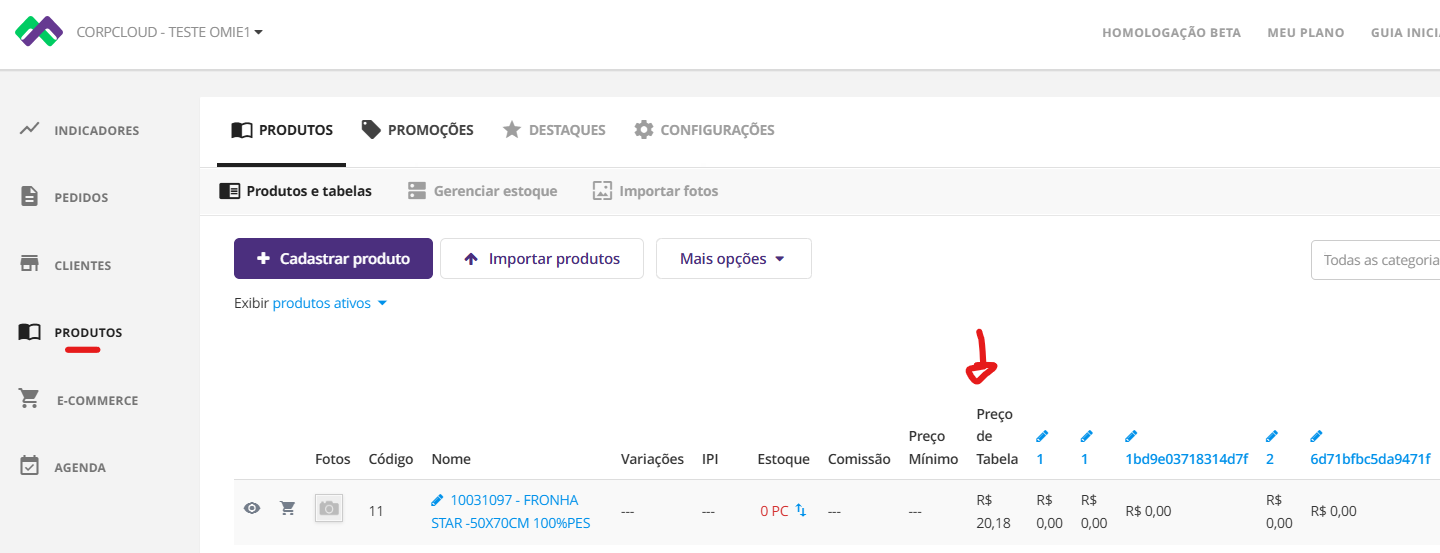Expand the Exibir produtos ativos filter
The height and width of the screenshot is (553, 1440).
click(329, 303)
